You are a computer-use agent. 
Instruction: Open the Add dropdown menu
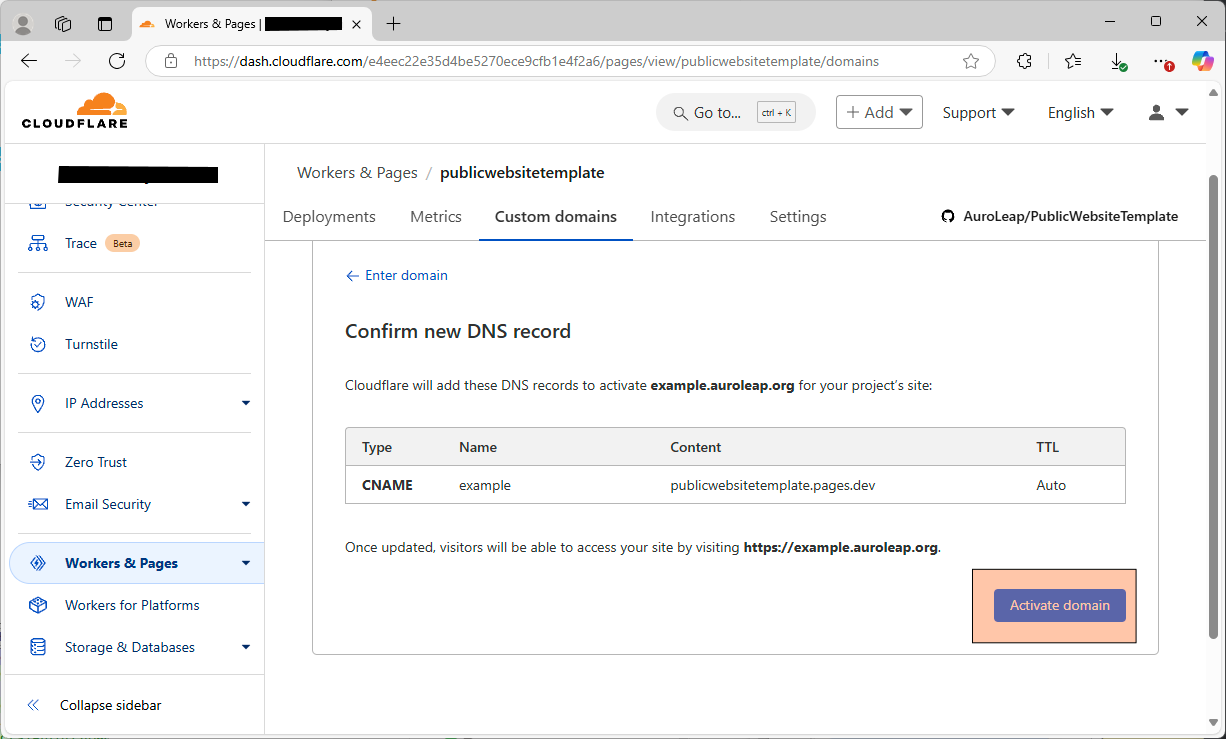pos(879,112)
